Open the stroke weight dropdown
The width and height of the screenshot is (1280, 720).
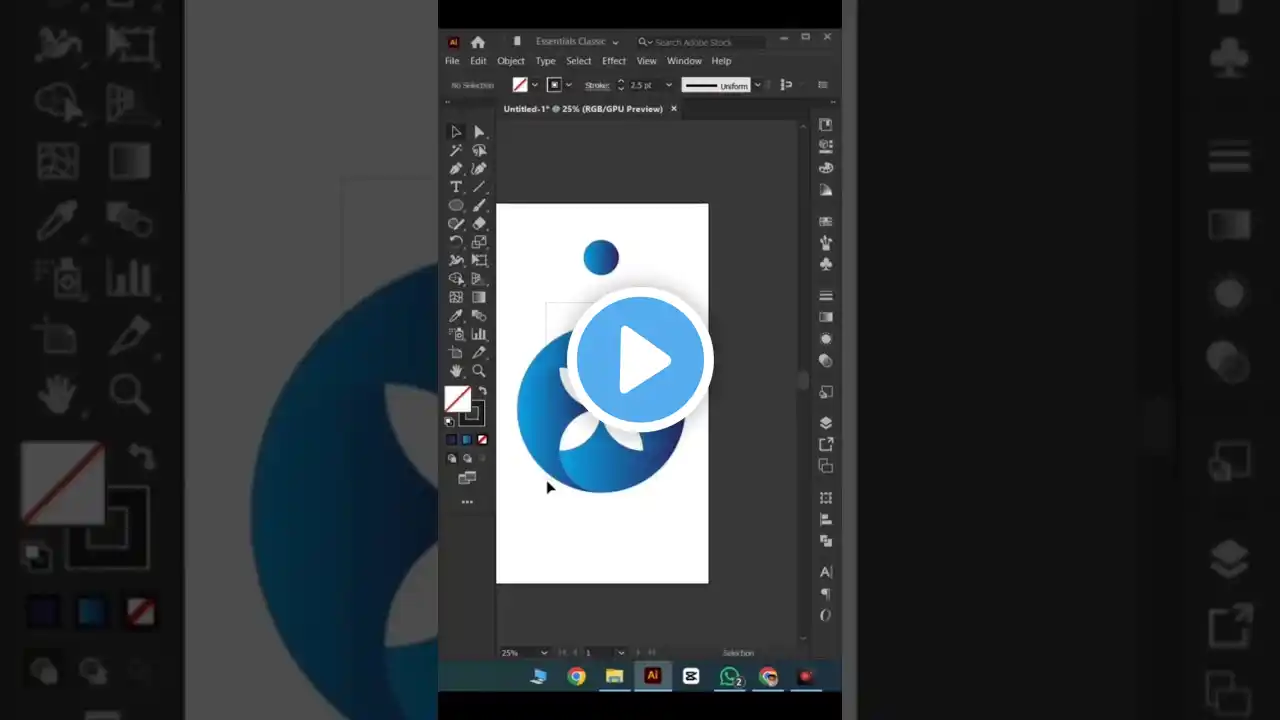(x=669, y=85)
